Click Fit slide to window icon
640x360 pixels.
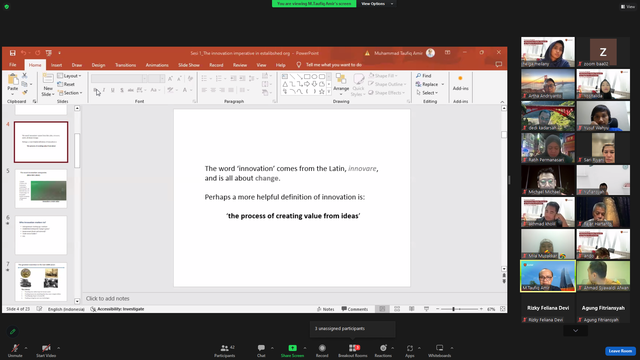coord(502,309)
